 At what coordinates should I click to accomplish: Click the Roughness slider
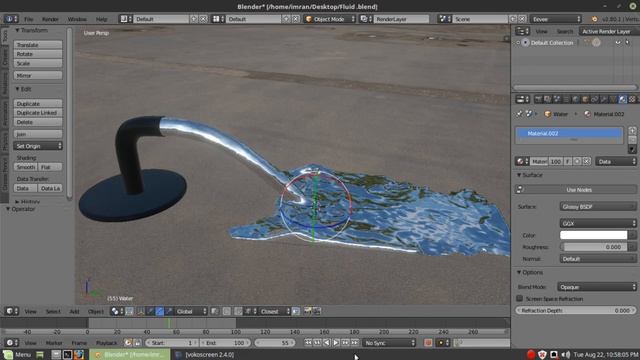[x=594, y=247]
